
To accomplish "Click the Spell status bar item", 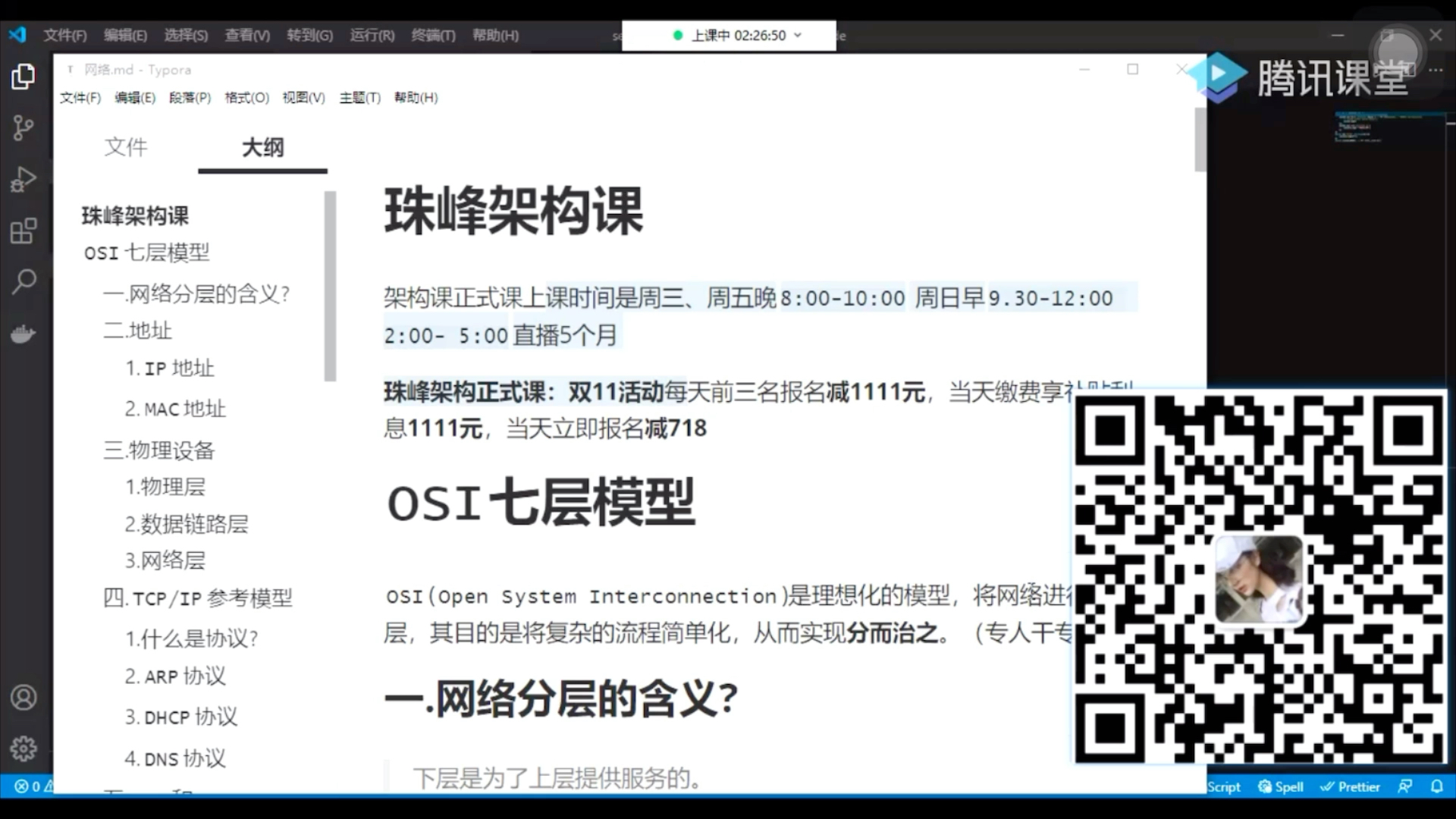I will [x=1281, y=786].
